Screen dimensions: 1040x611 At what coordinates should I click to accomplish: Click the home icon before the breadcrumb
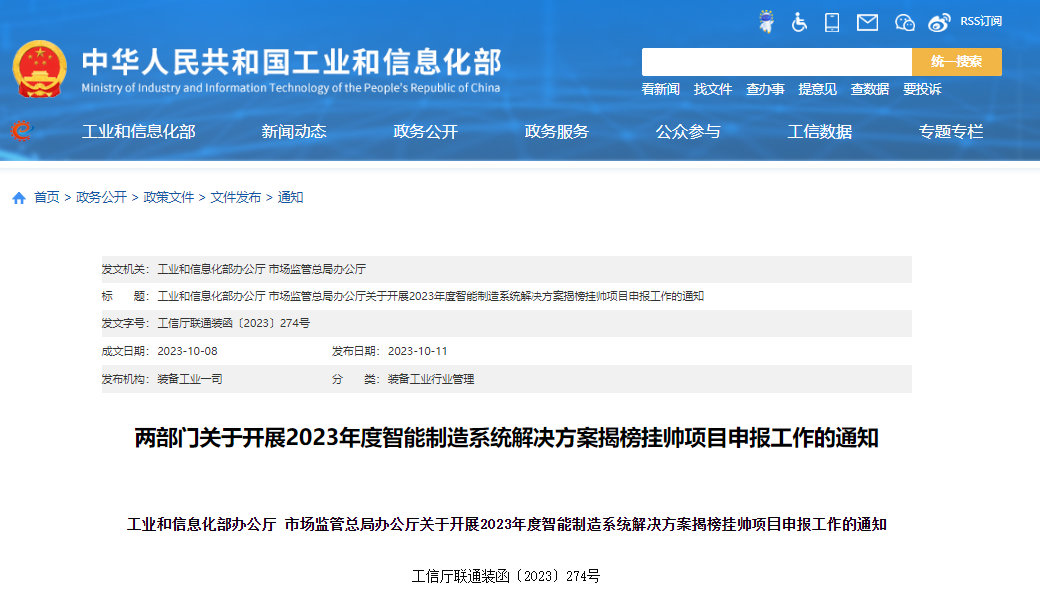pyautogui.click(x=17, y=197)
